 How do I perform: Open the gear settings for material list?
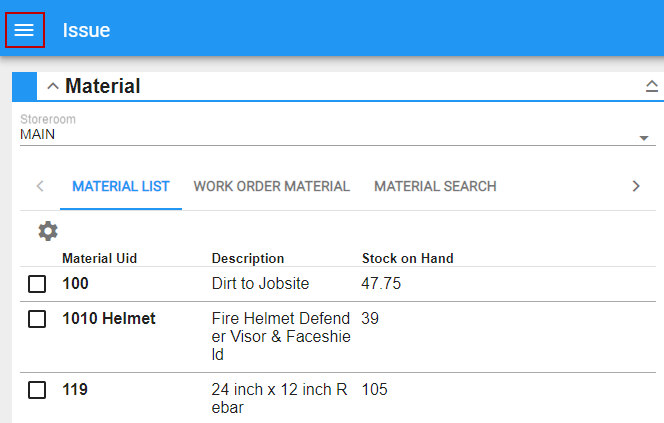pos(48,231)
